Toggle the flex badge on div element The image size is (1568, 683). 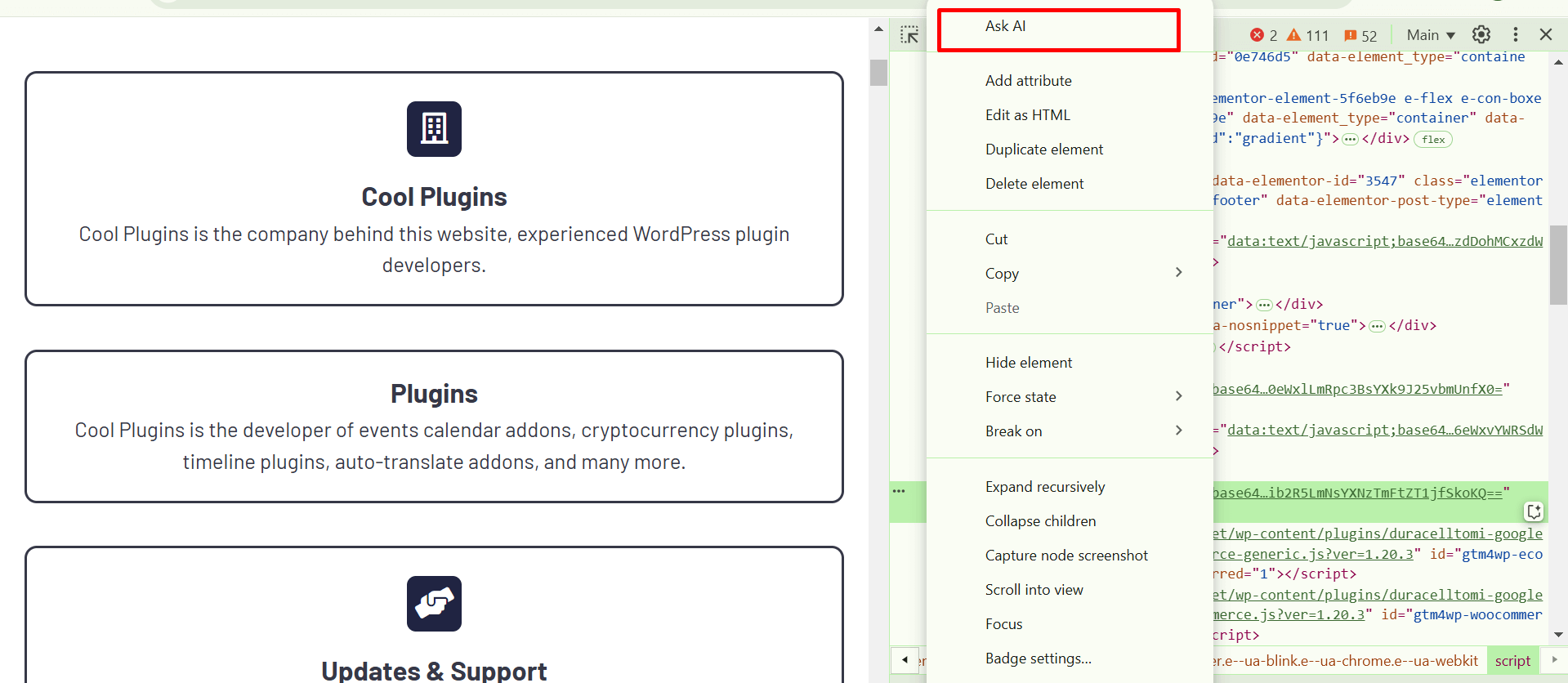1433,140
